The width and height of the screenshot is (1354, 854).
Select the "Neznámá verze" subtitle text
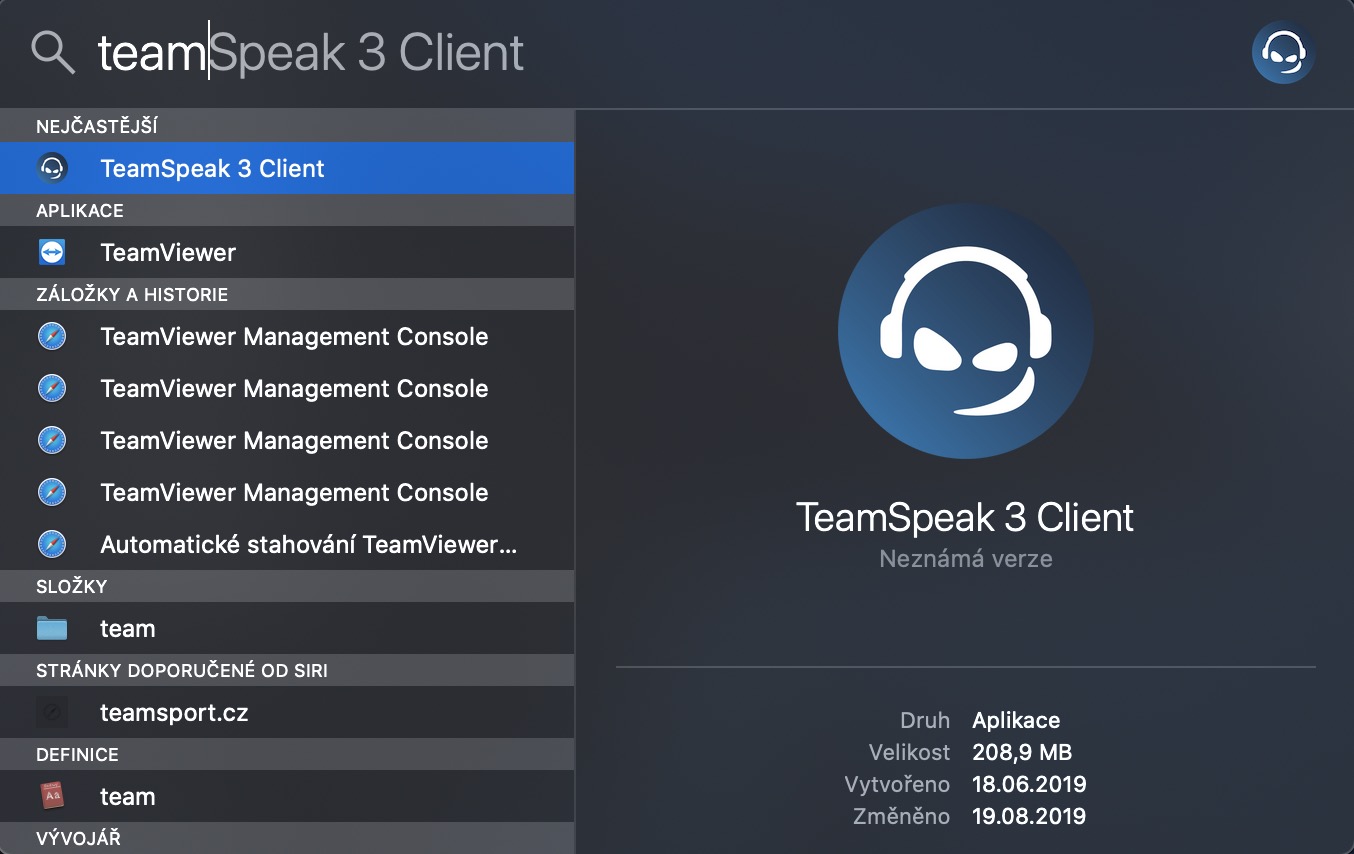click(966, 559)
